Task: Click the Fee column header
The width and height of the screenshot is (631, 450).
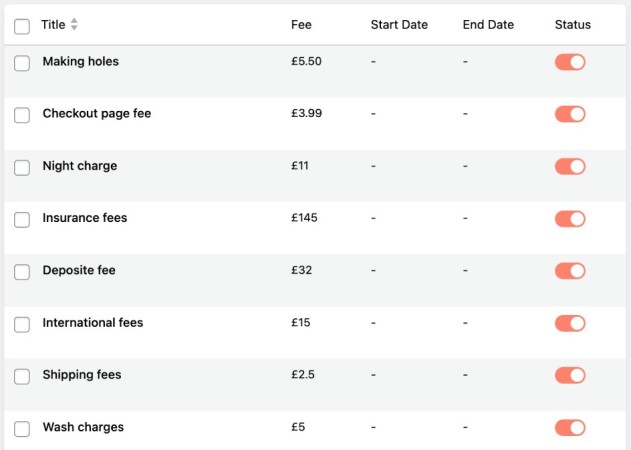Action: coord(301,25)
